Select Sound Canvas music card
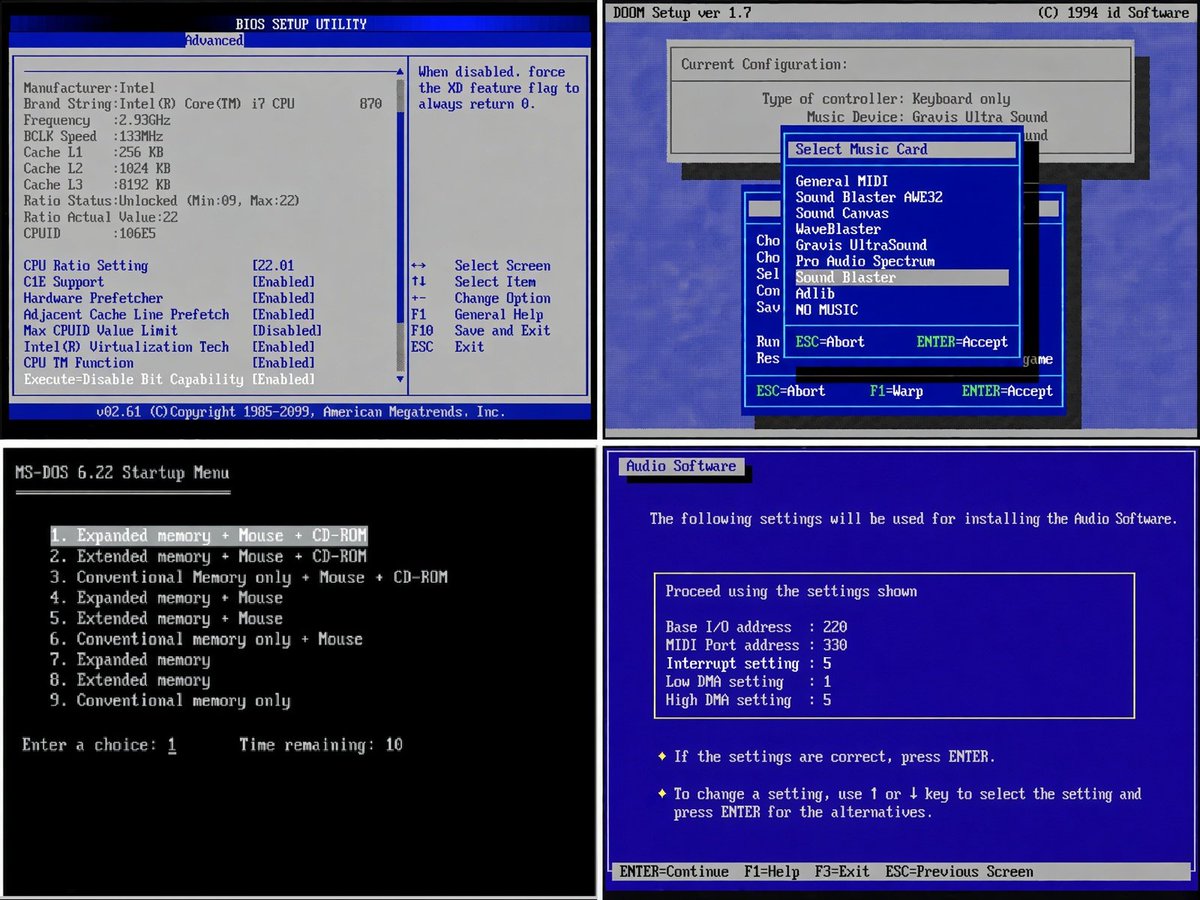The height and width of the screenshot is (900, 1200). [x=842, y=213]
